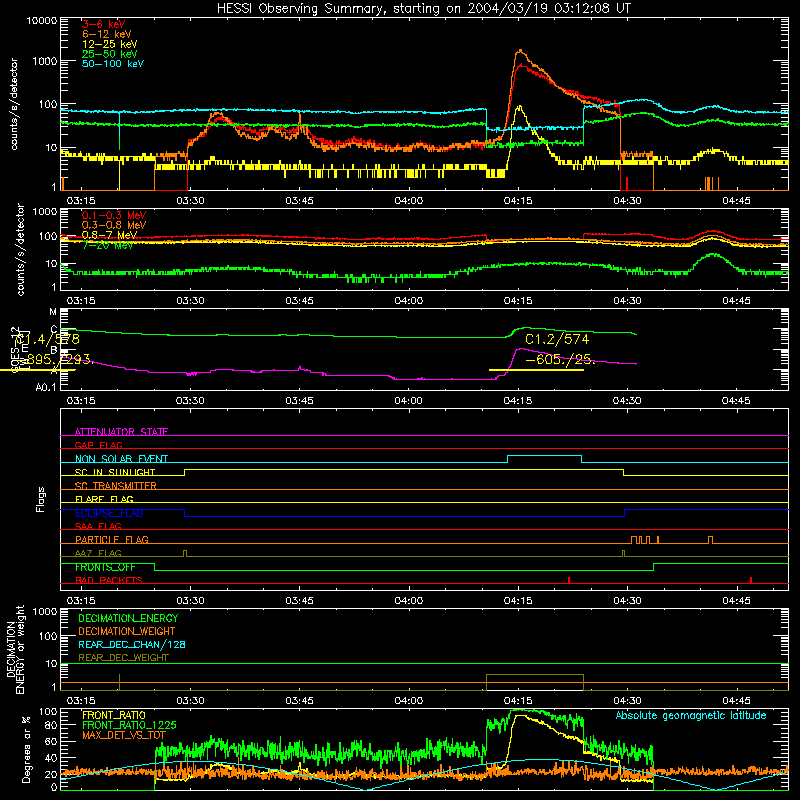Select the FRONTS_OFF flag label
The image size is (800, 800).
click(105, 567)
